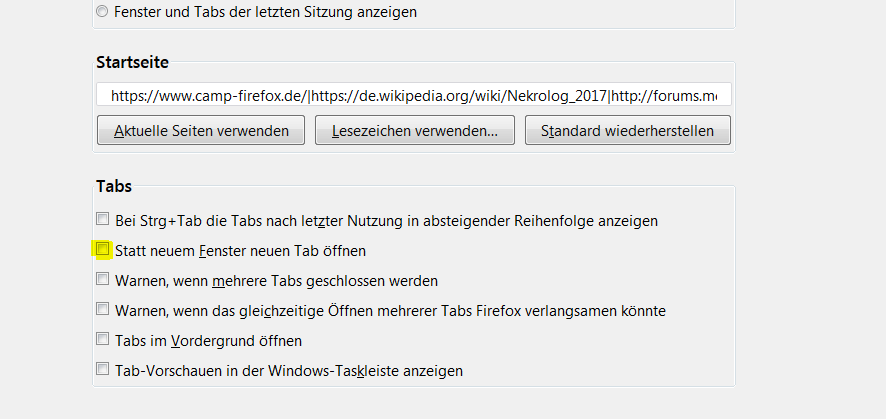Click the 'Standard wiederherstellen' button
886x419 pixels.
(628, 131)
